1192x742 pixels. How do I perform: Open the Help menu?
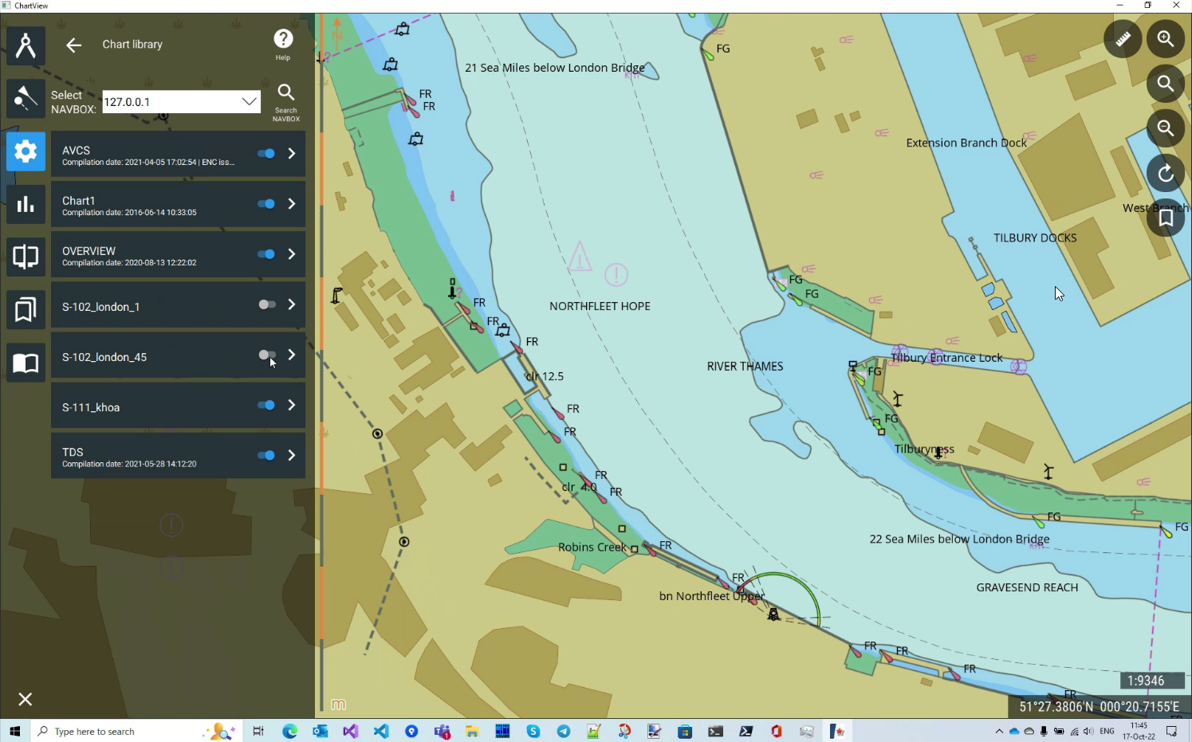pos(283,39)
